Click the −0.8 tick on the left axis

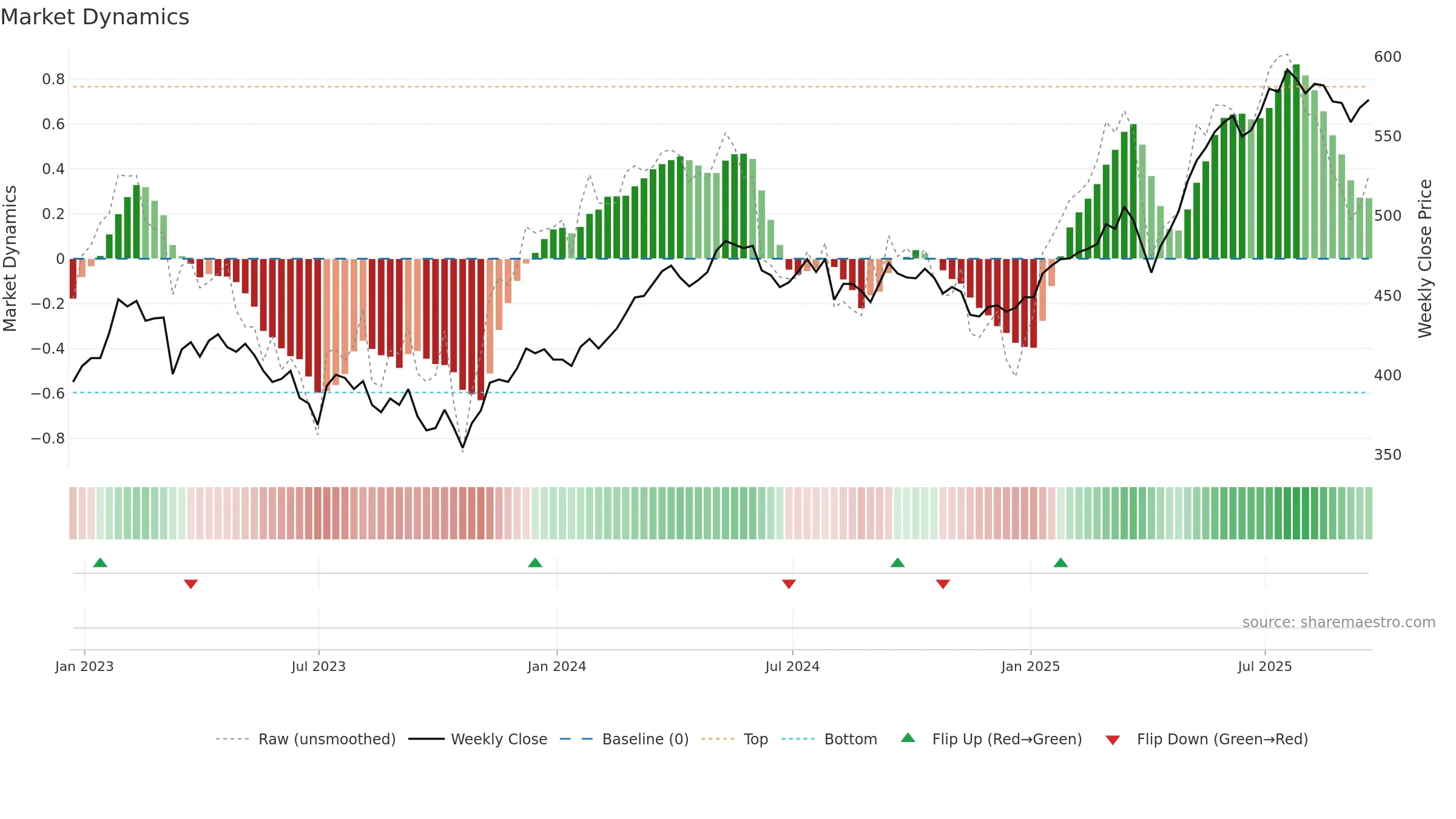(x=48, y=439)
